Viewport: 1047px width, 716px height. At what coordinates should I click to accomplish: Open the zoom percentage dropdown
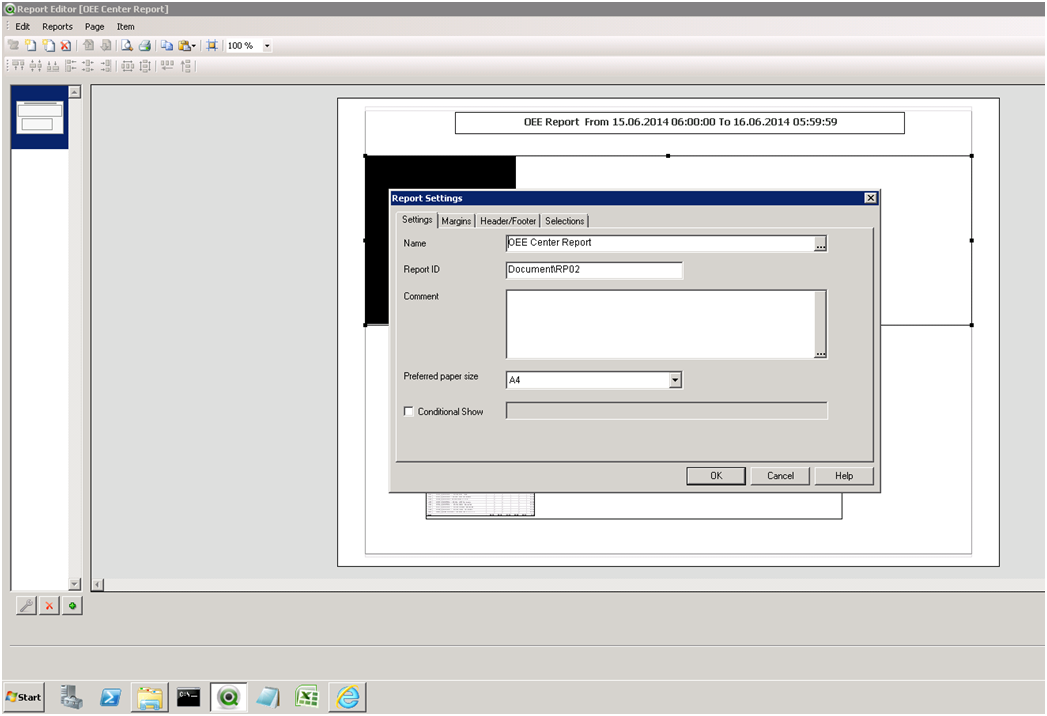click(x=267, y=46)
